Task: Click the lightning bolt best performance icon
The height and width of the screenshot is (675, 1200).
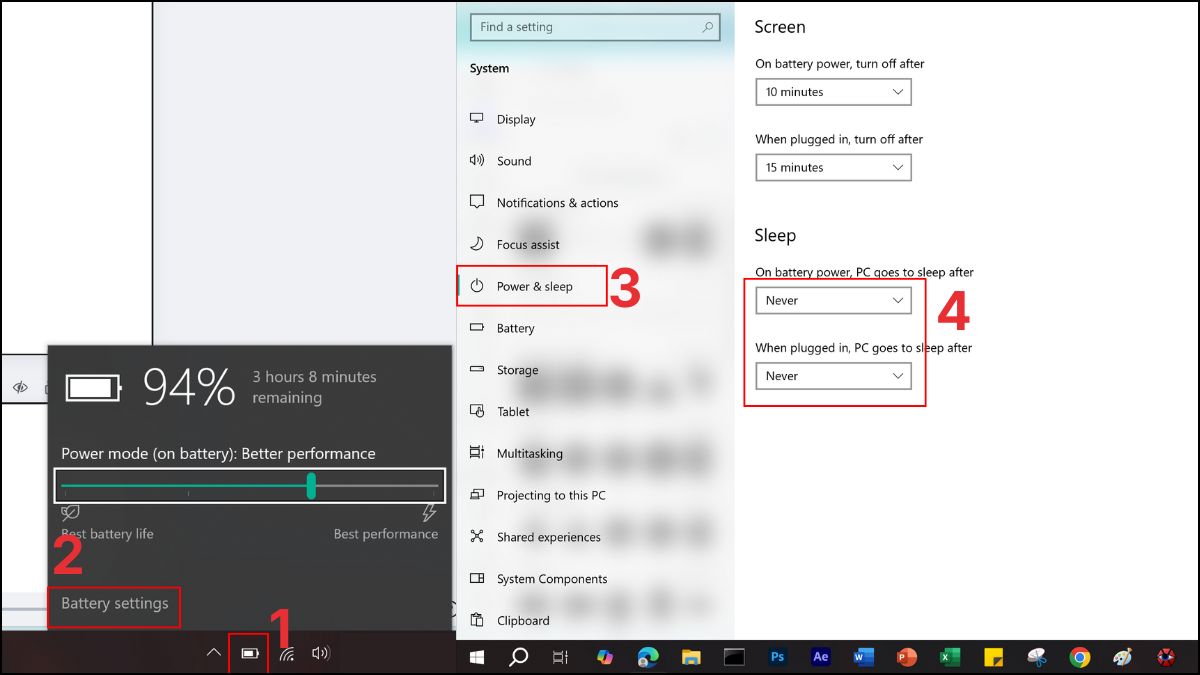Action: (x=430, y=513)
